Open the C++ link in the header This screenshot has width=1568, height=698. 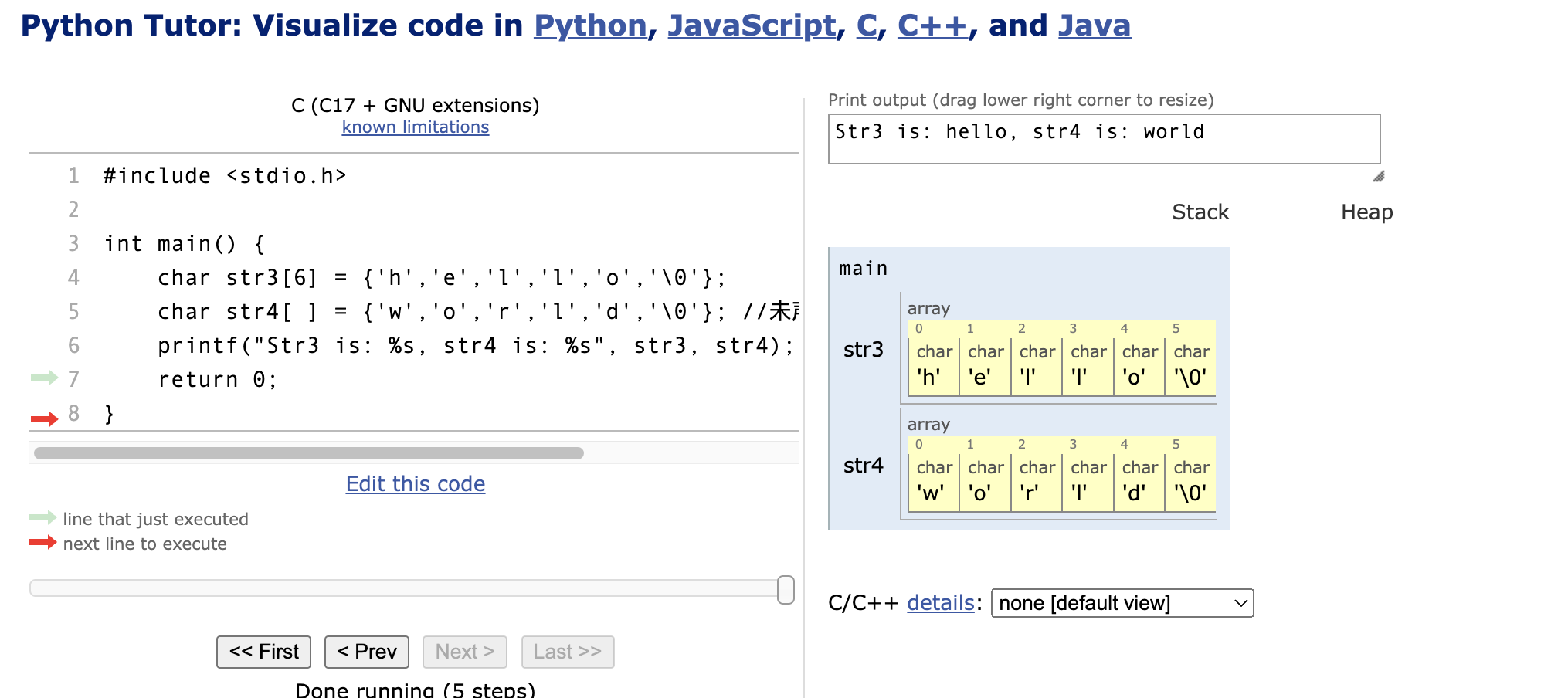pos(932,25)
